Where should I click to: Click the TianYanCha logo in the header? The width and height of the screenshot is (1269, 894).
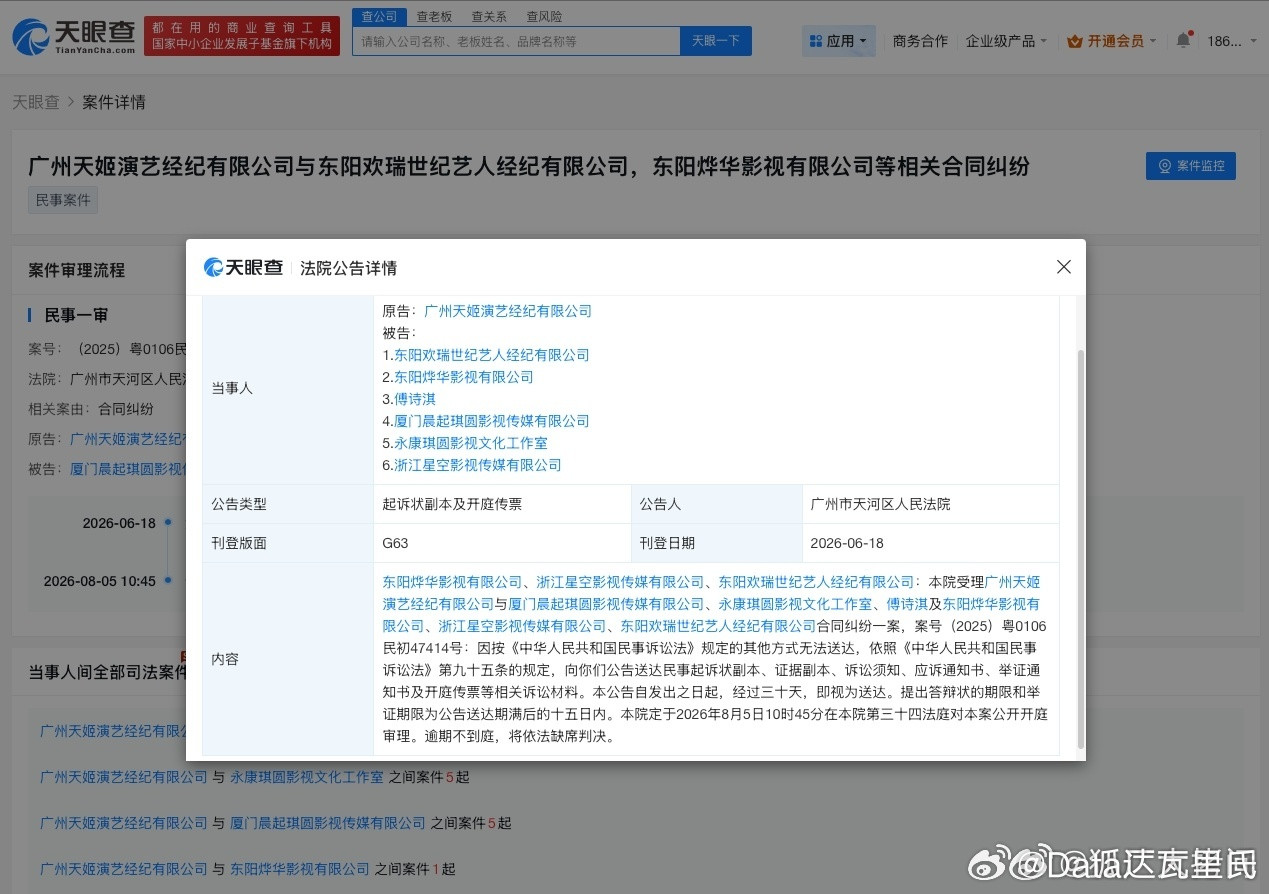pos(74,36)
